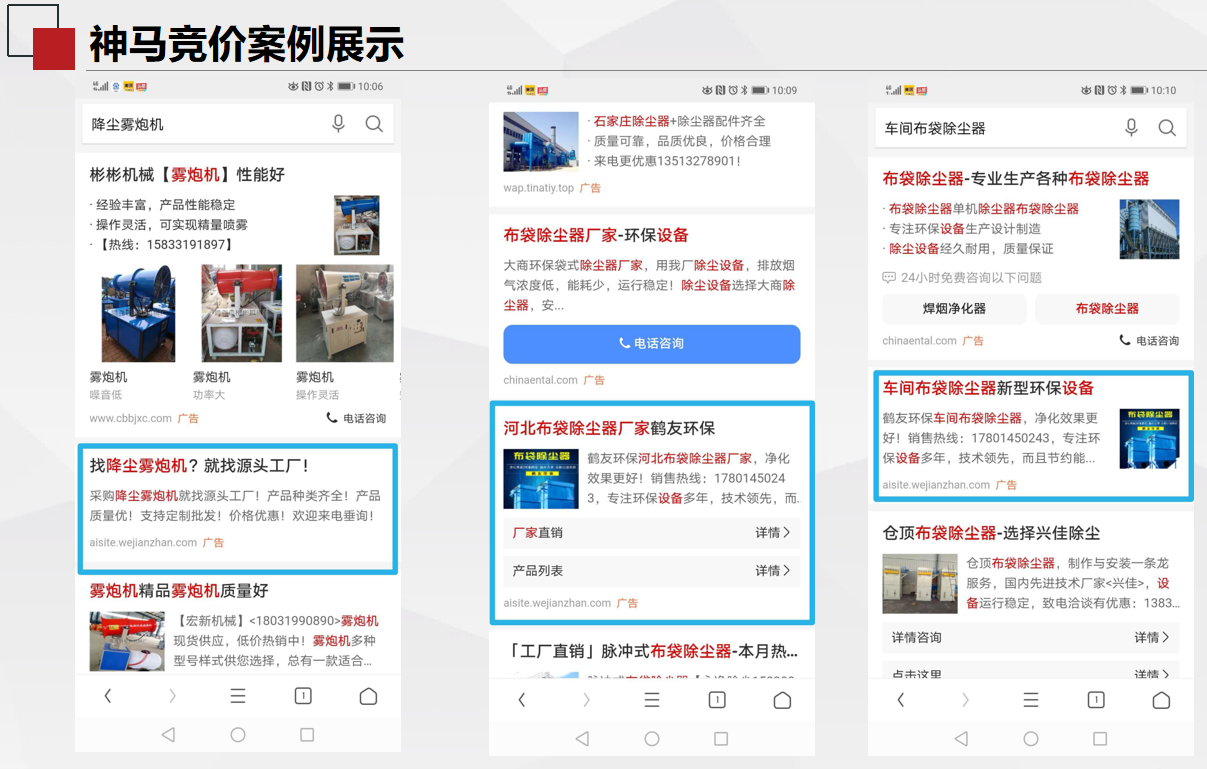Open tabs counter on the 10:06 phone
This screenshot has width=1207, height=769.
[303, 696]
